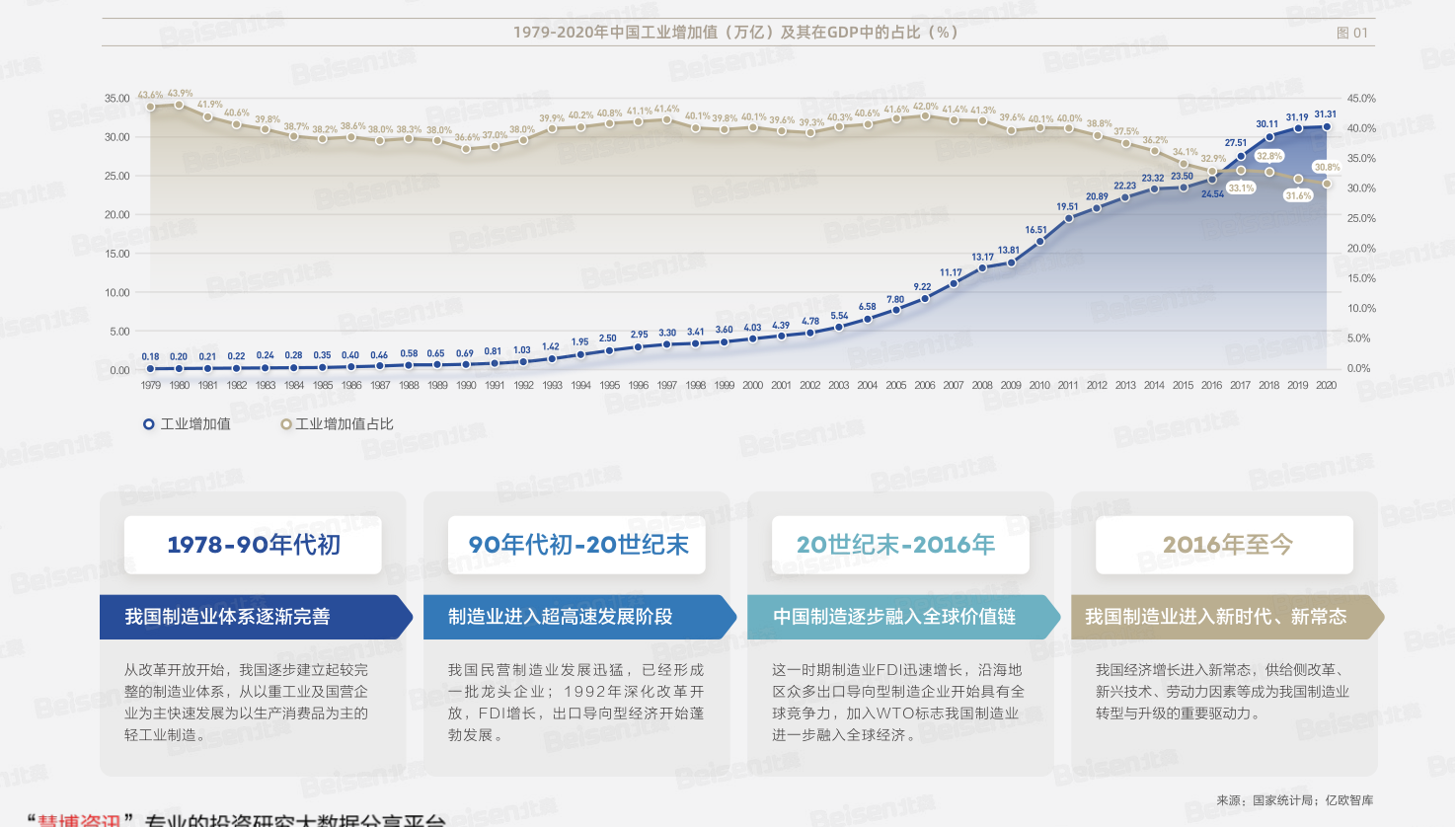Click the 32.8% share label bubble
The image size is (1456, 827).
click(x=1269, y=156)
